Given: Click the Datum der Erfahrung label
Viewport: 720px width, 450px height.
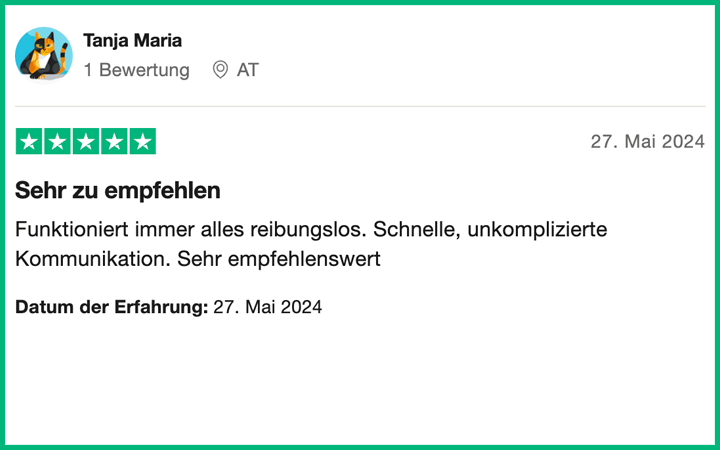Looking at the screenshot, I should (x=112, y=307).
